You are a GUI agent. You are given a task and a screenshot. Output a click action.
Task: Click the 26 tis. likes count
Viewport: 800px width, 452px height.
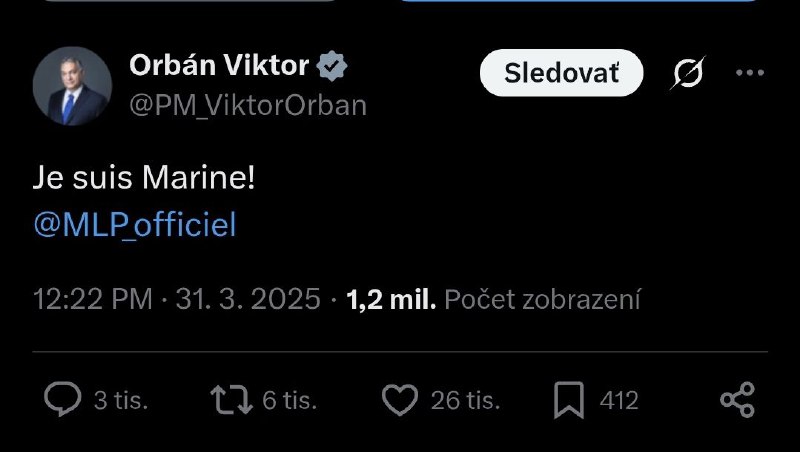click(x=465, y=401)
